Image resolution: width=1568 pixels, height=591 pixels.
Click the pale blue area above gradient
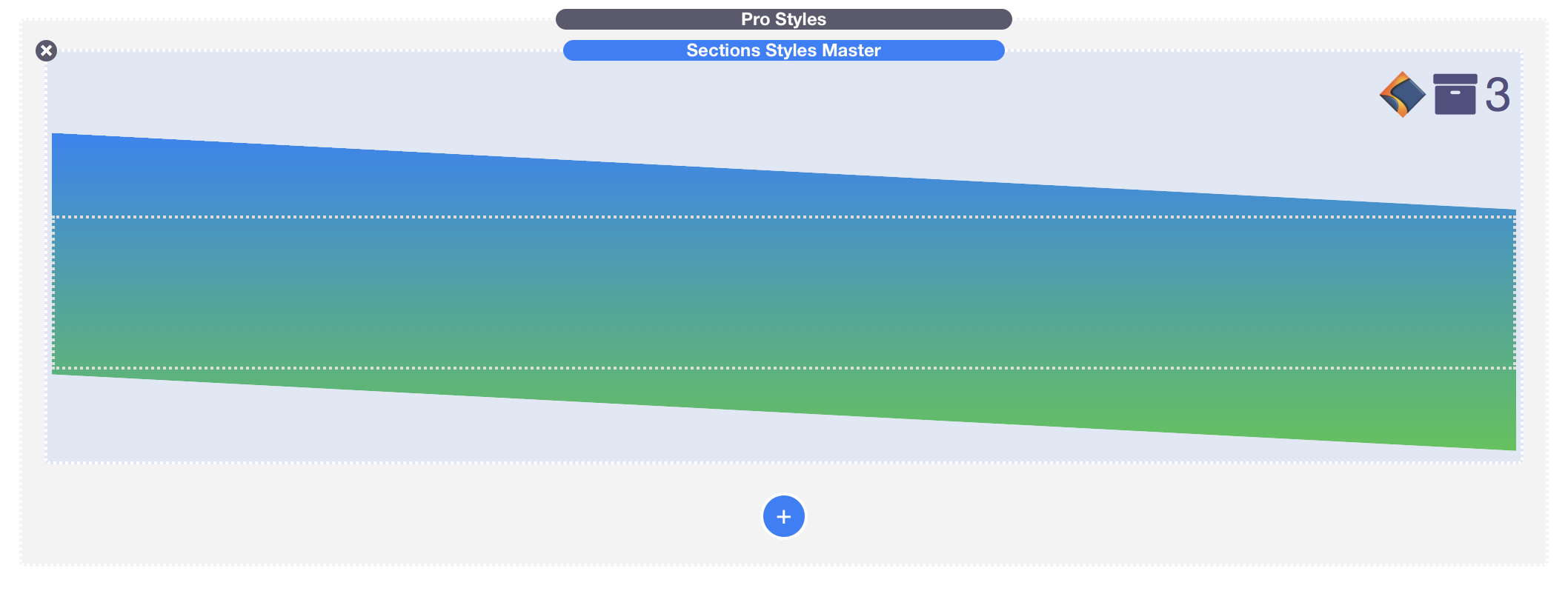[667, 104]
